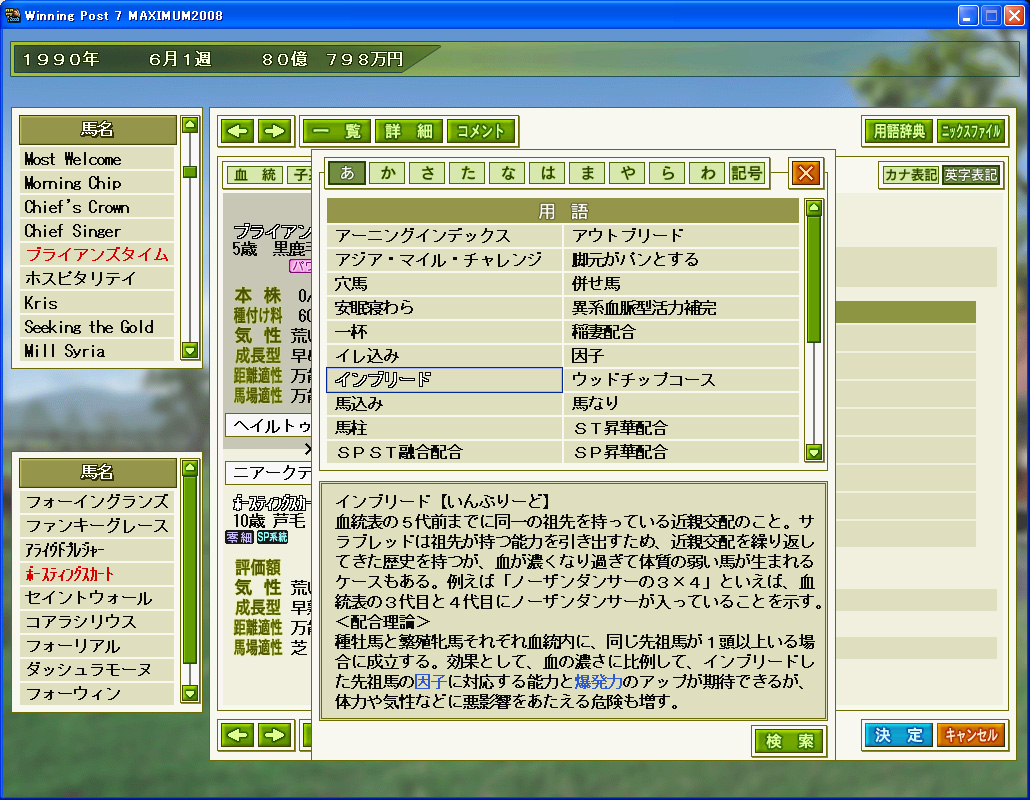Click the bottom-left previous arrow button

click(238, 735)
